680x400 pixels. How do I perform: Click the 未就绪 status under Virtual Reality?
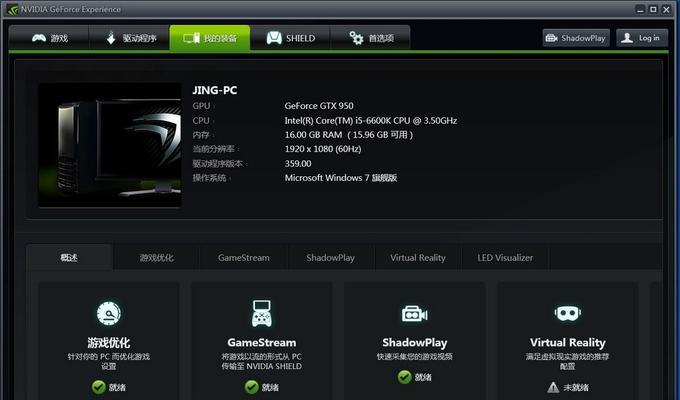(576, 387)
